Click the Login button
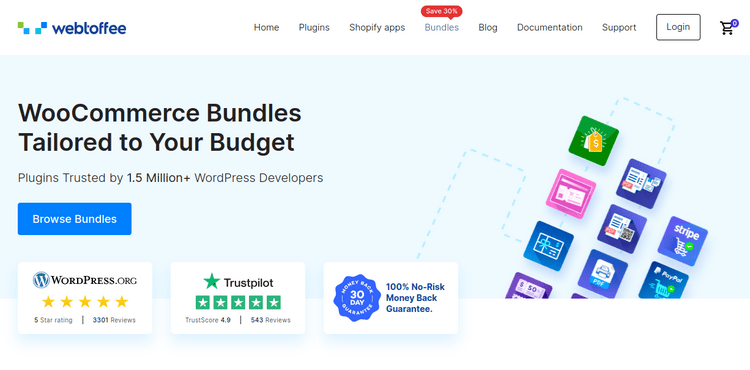The image size is (750, 370). [678, 27]
